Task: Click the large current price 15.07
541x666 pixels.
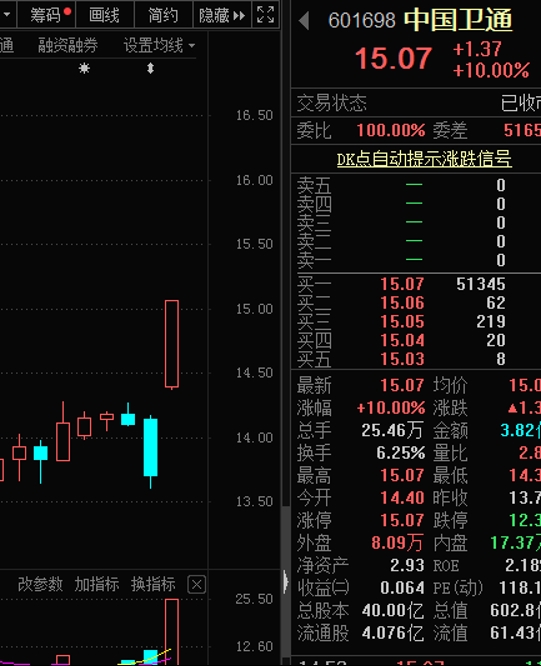Action: click(x=393, y=58)
